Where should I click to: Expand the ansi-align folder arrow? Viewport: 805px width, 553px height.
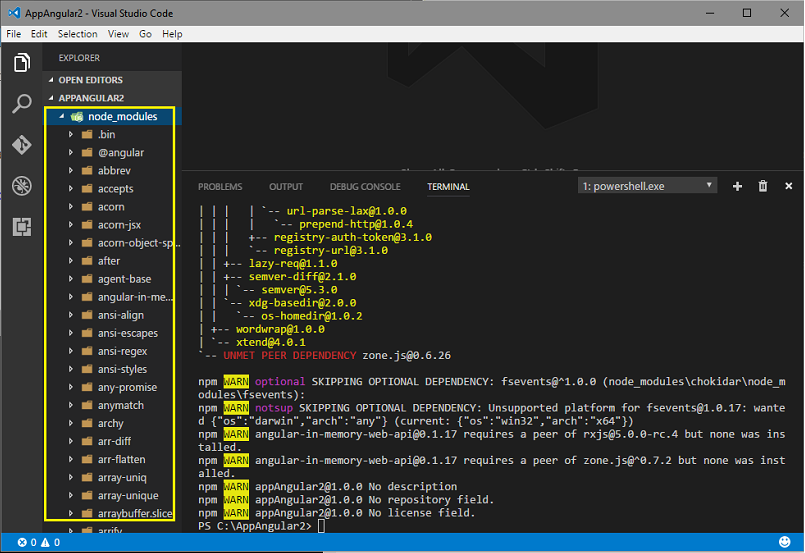pos(71,315)
